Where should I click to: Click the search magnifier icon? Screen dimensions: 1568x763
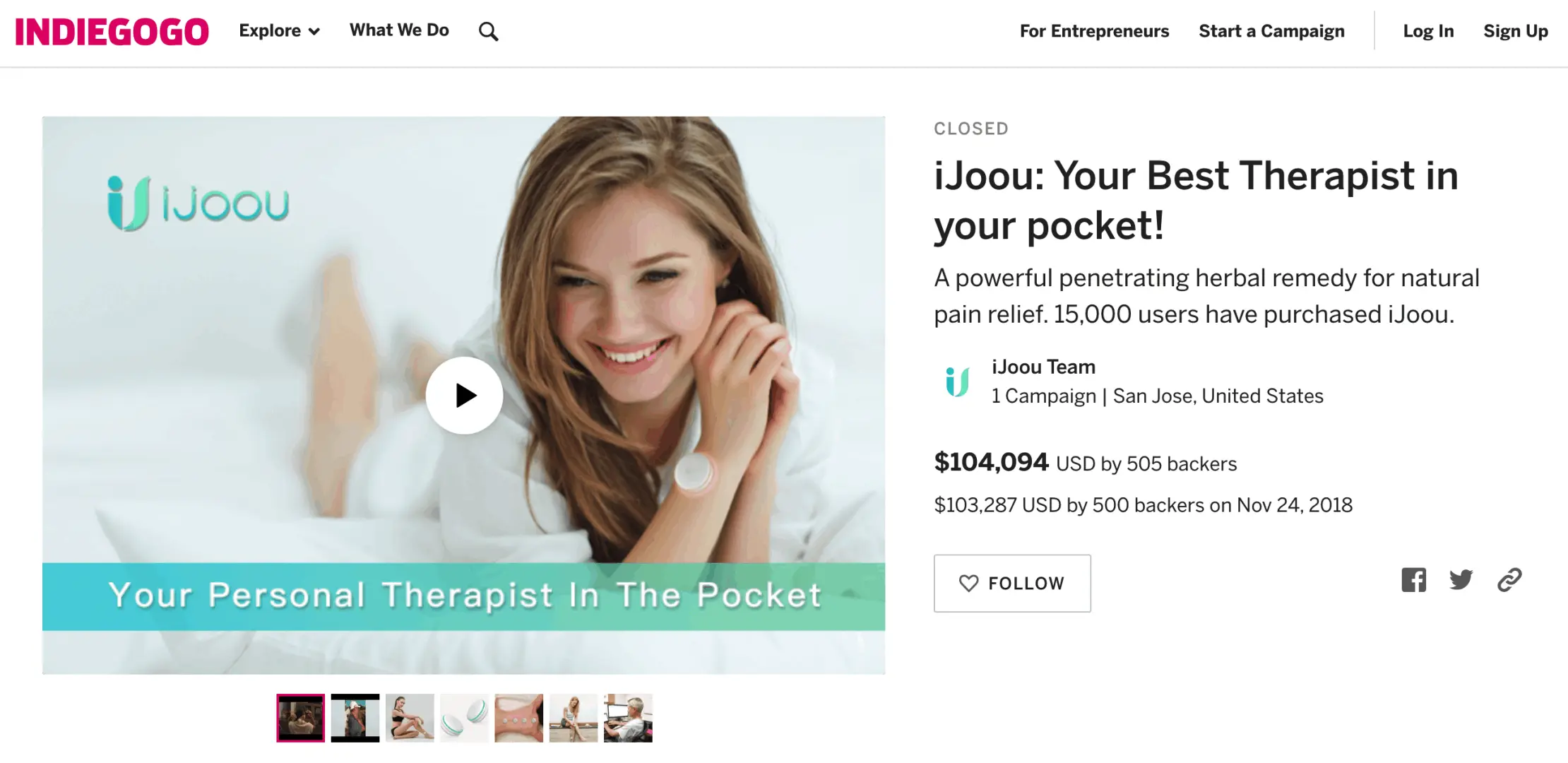488,32
